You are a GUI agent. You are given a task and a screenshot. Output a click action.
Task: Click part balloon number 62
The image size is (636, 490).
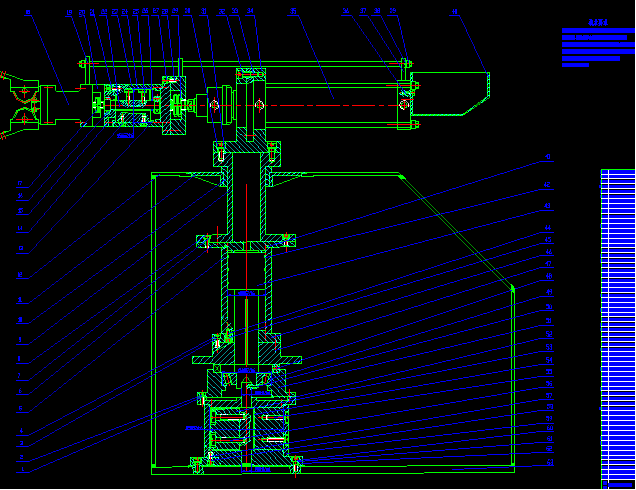tap(550, 449)
